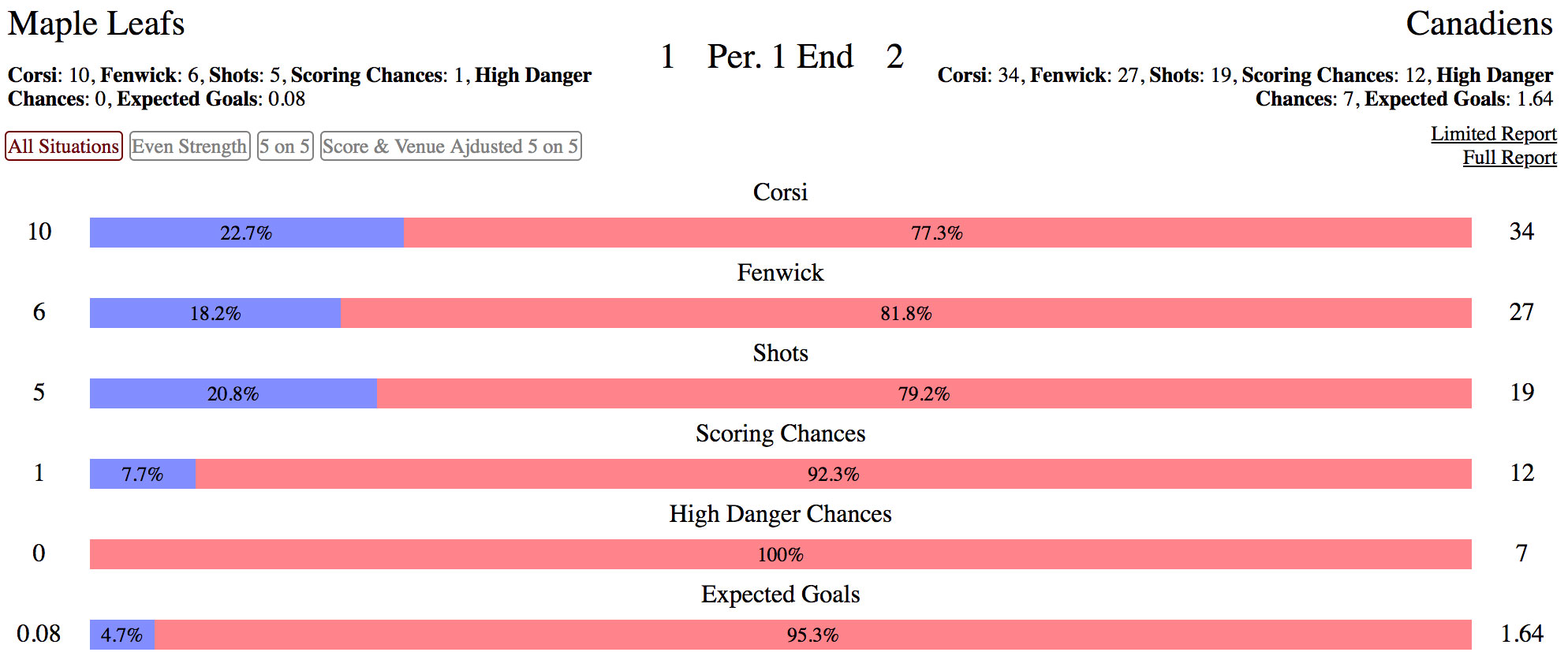Click the blue 22.7% Corsi bar segment
Image resolution: width=1568 pixels, height=667 pixels.
(246, 233)
